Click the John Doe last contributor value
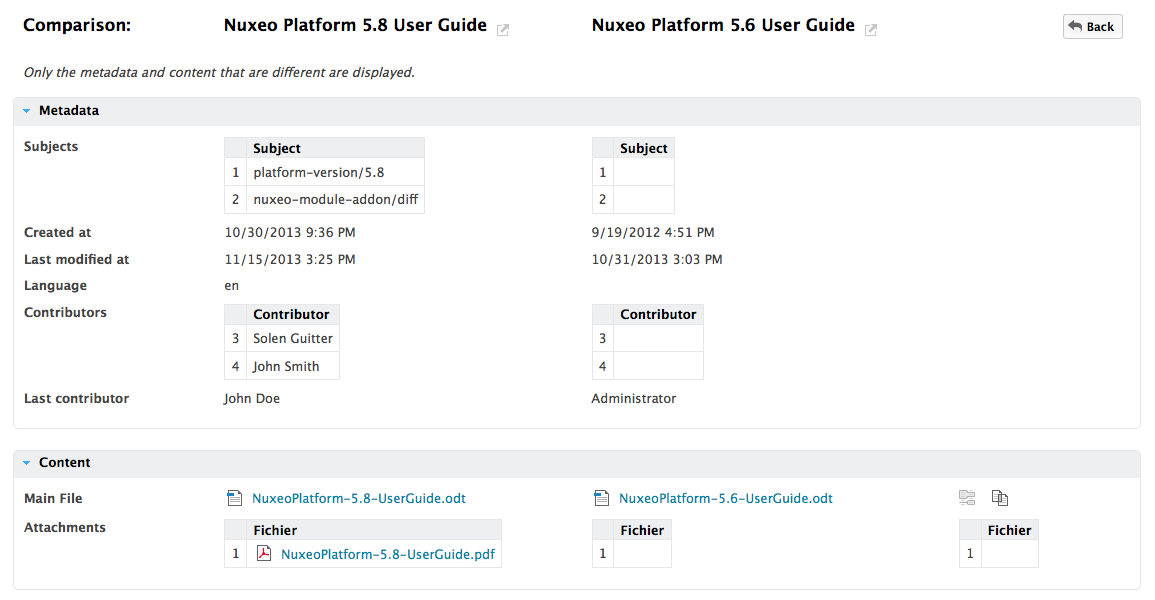1155x600 pixels. (252, 398)
